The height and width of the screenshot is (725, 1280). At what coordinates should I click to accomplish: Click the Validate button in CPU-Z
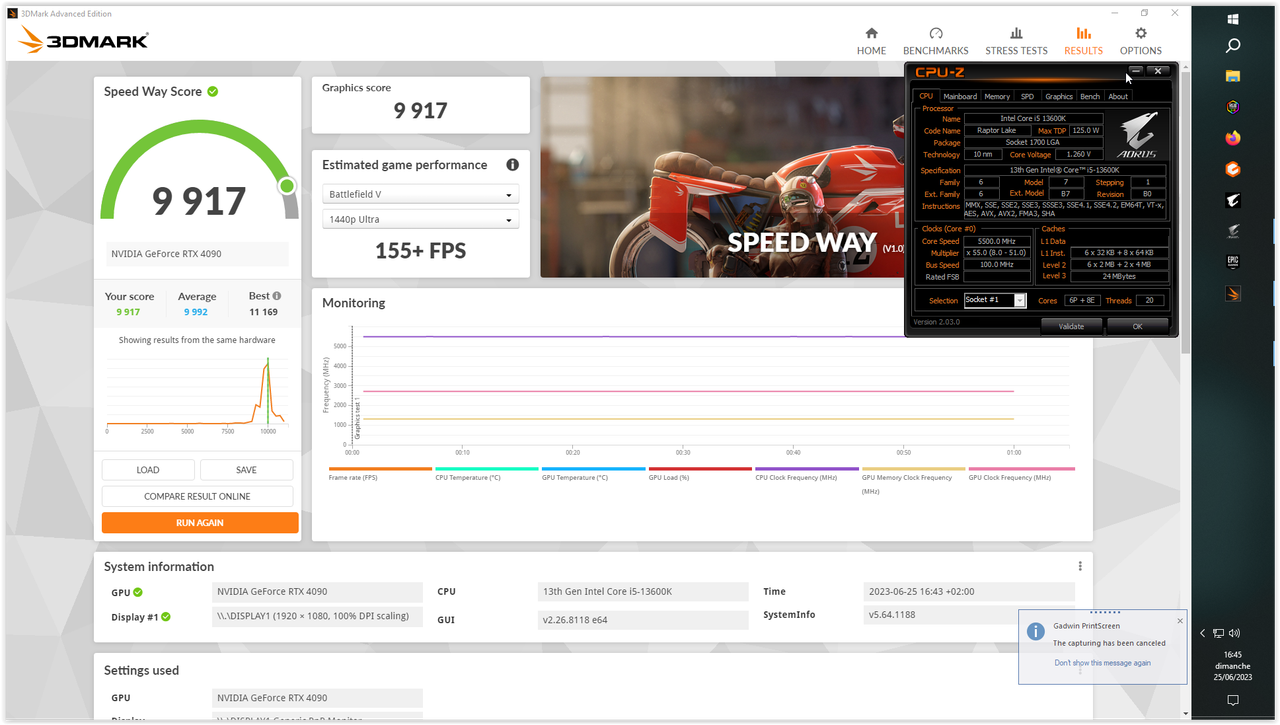point(1071,326)
